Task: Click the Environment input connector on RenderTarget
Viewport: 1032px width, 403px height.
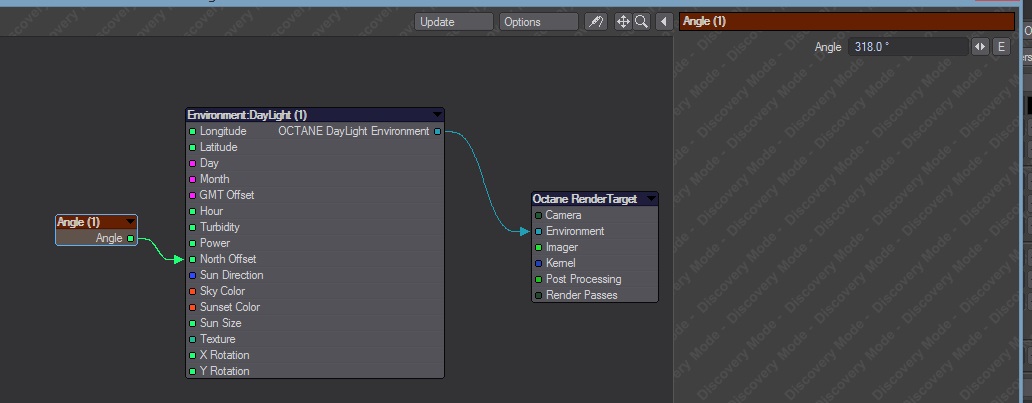Action: (538, 231)
